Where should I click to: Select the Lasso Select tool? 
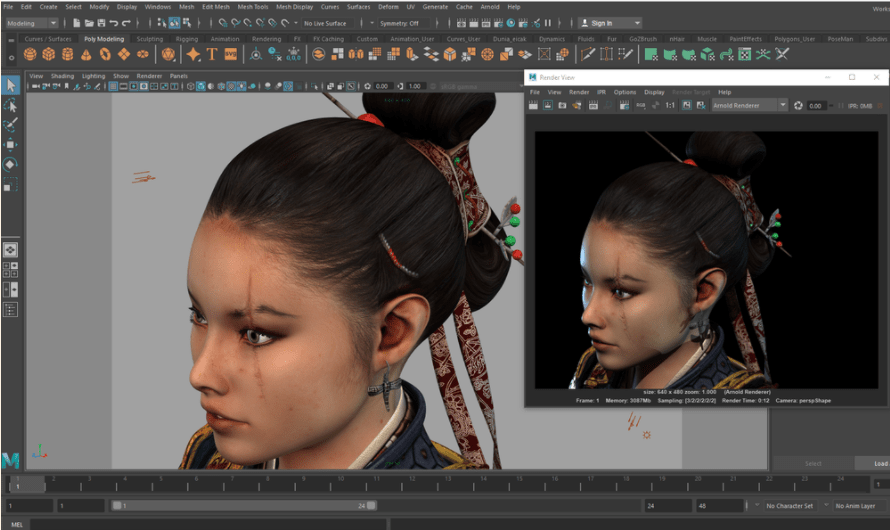point(11,105)
